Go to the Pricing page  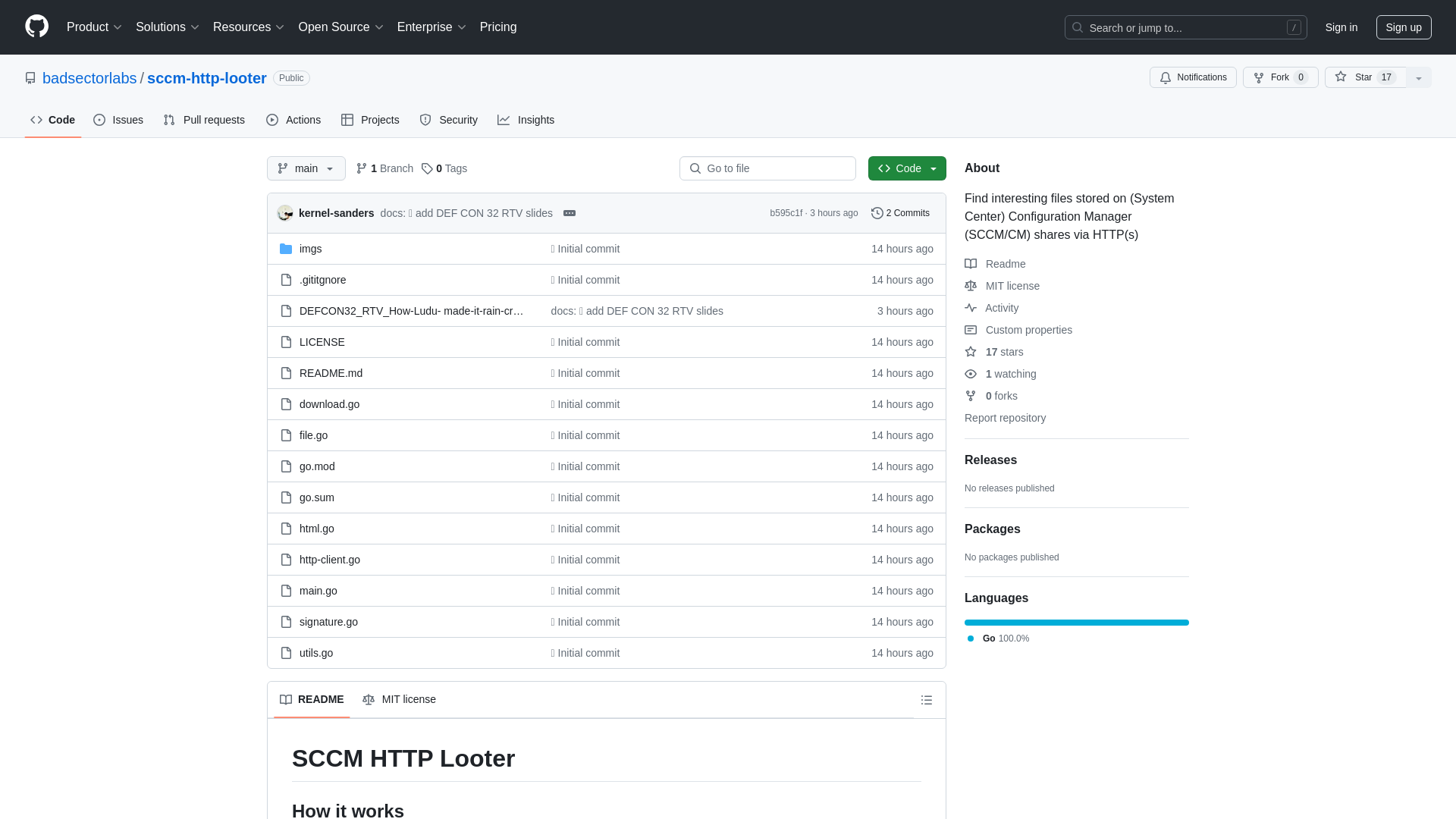498,27
